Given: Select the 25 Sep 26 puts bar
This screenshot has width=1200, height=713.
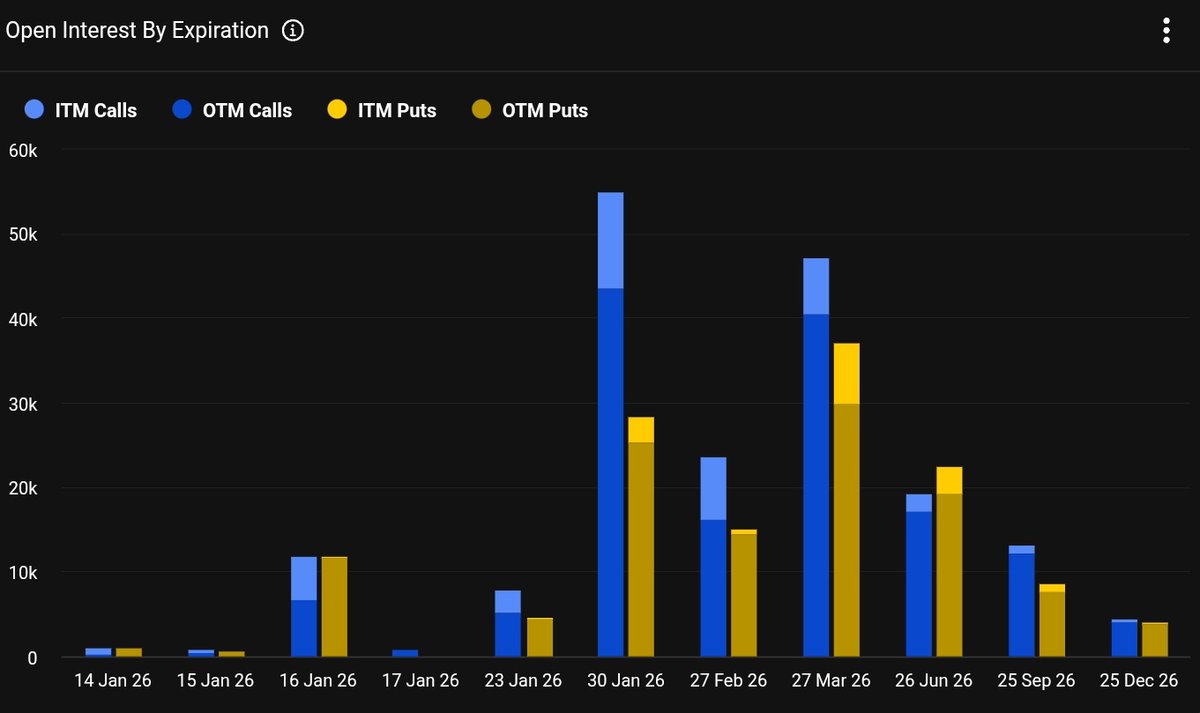Looking at the screenshot, I should (1051, 620).
